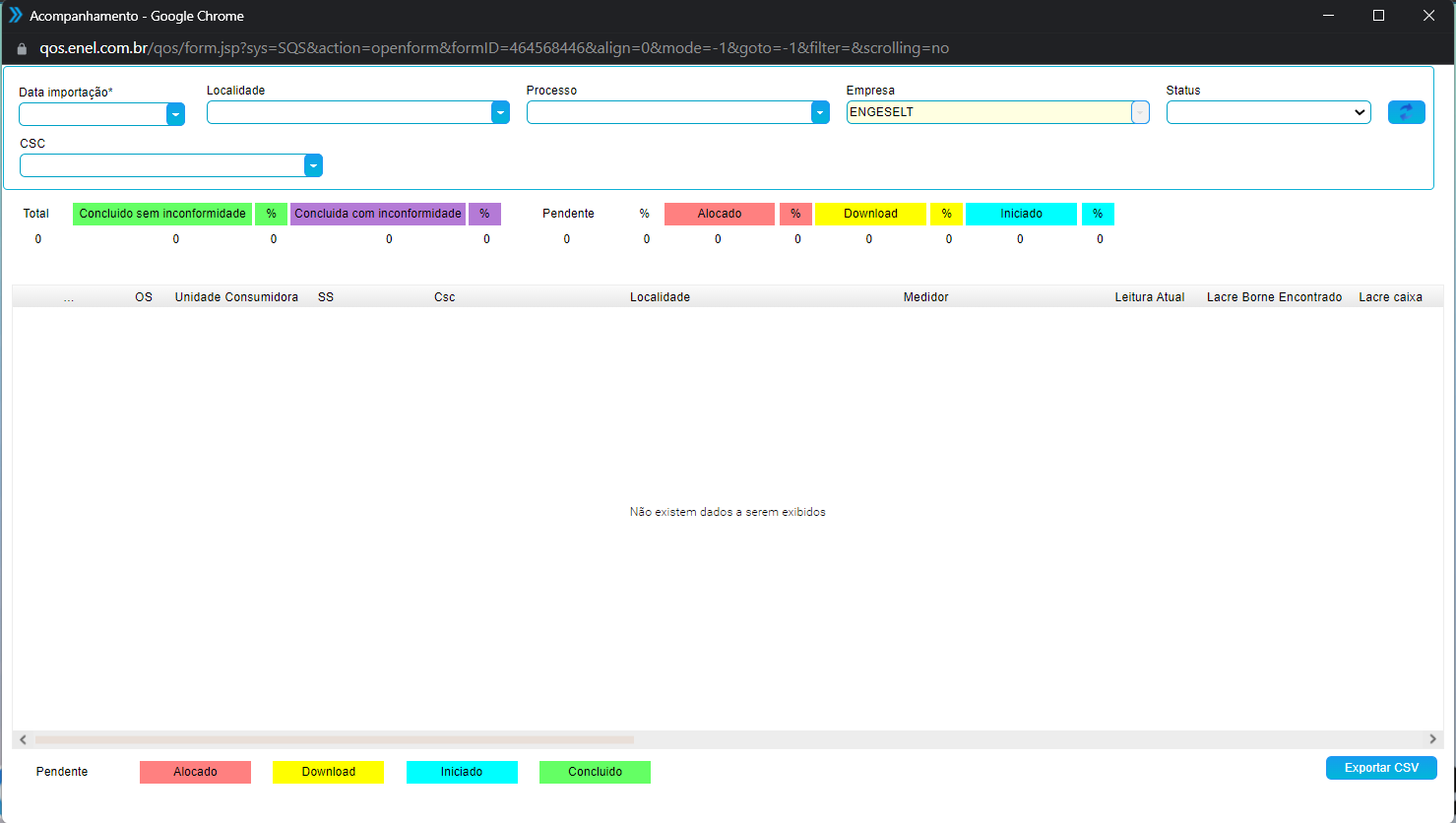The image size is (1456, 823).
Task: Click the scroll right arrow of table
Action: tap(1432, 739)
